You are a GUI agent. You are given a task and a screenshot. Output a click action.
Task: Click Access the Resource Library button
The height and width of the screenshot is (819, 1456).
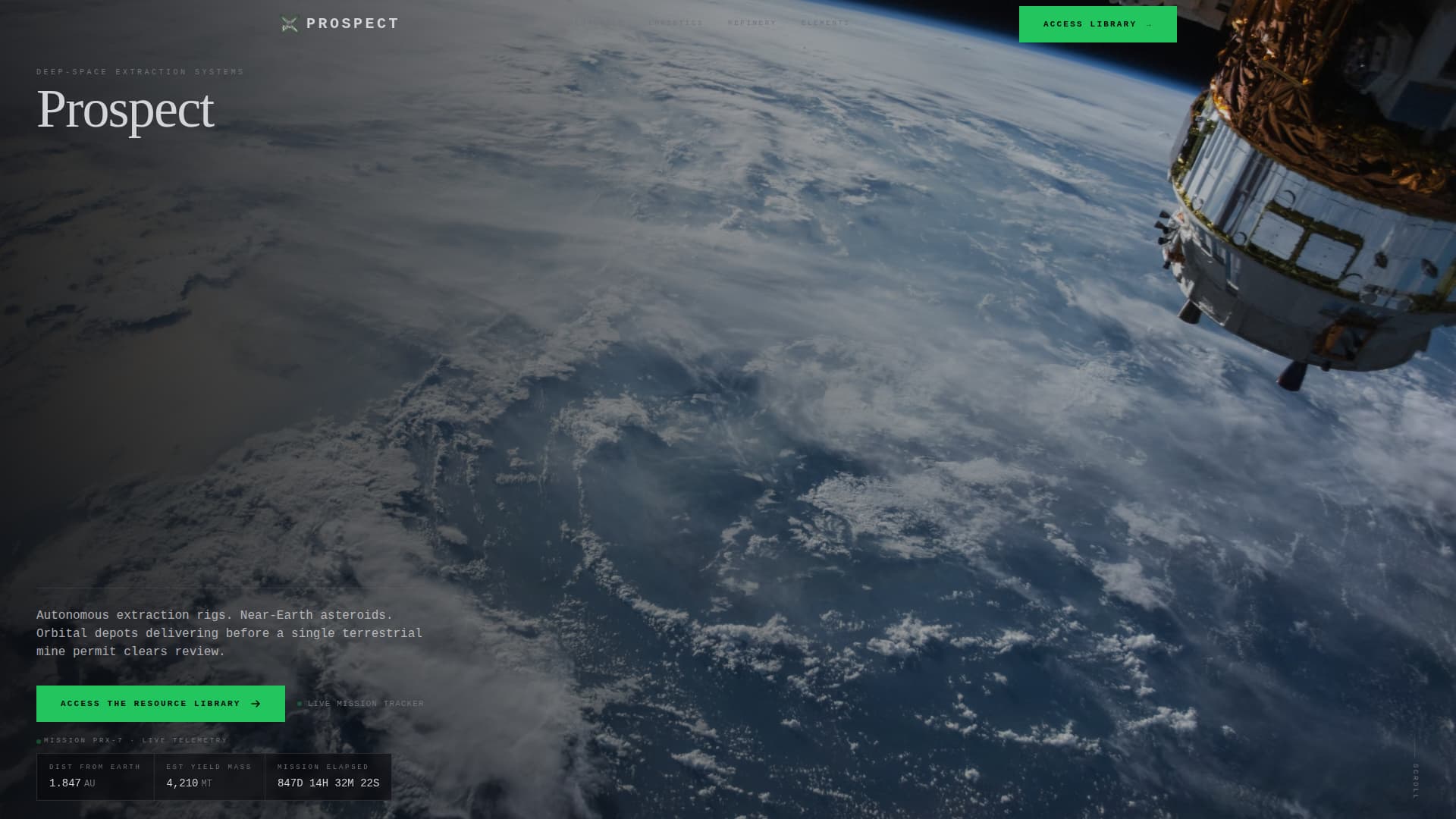click(161, 704)
